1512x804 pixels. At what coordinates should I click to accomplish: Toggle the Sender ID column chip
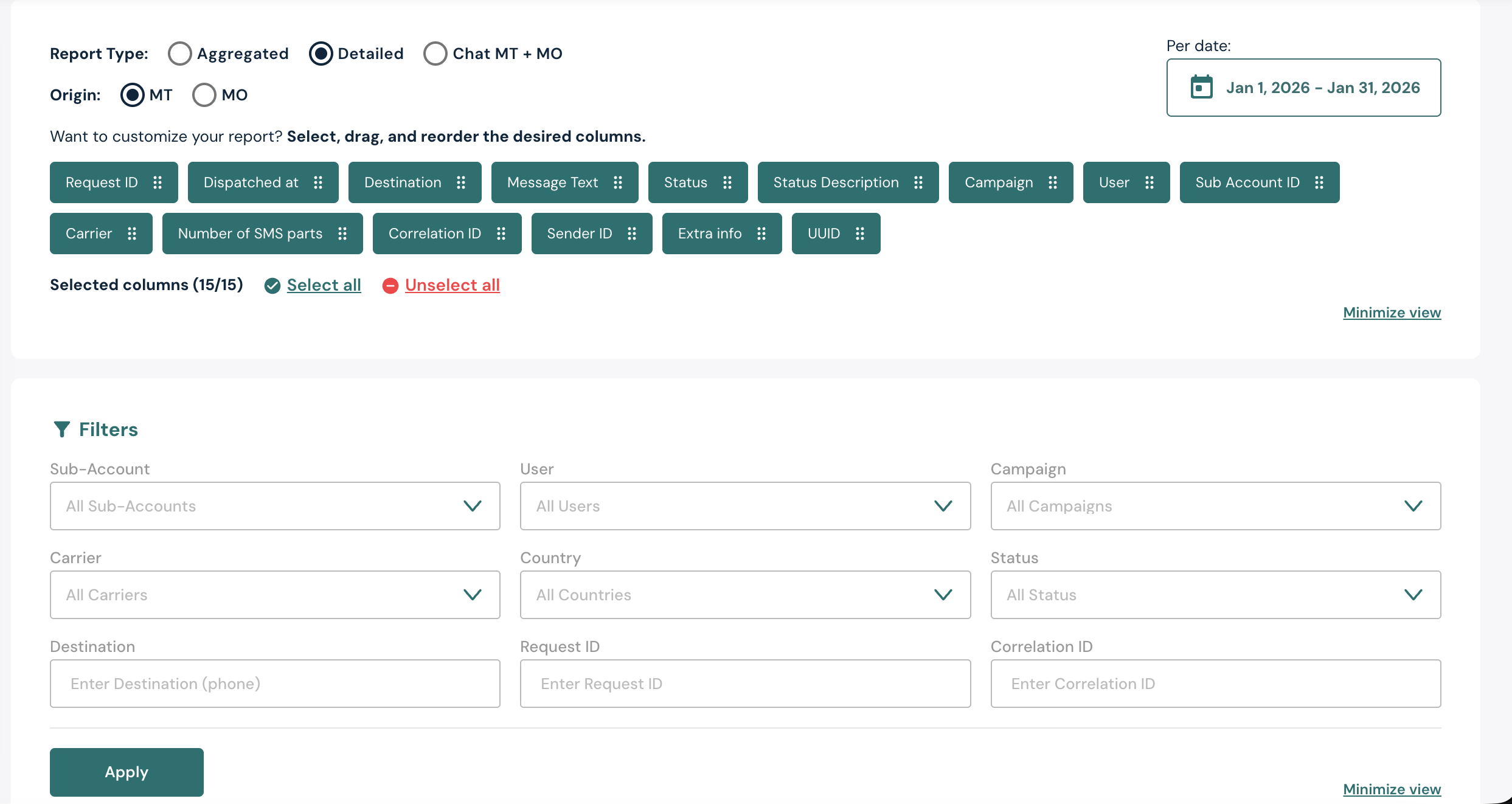[579, 234]
